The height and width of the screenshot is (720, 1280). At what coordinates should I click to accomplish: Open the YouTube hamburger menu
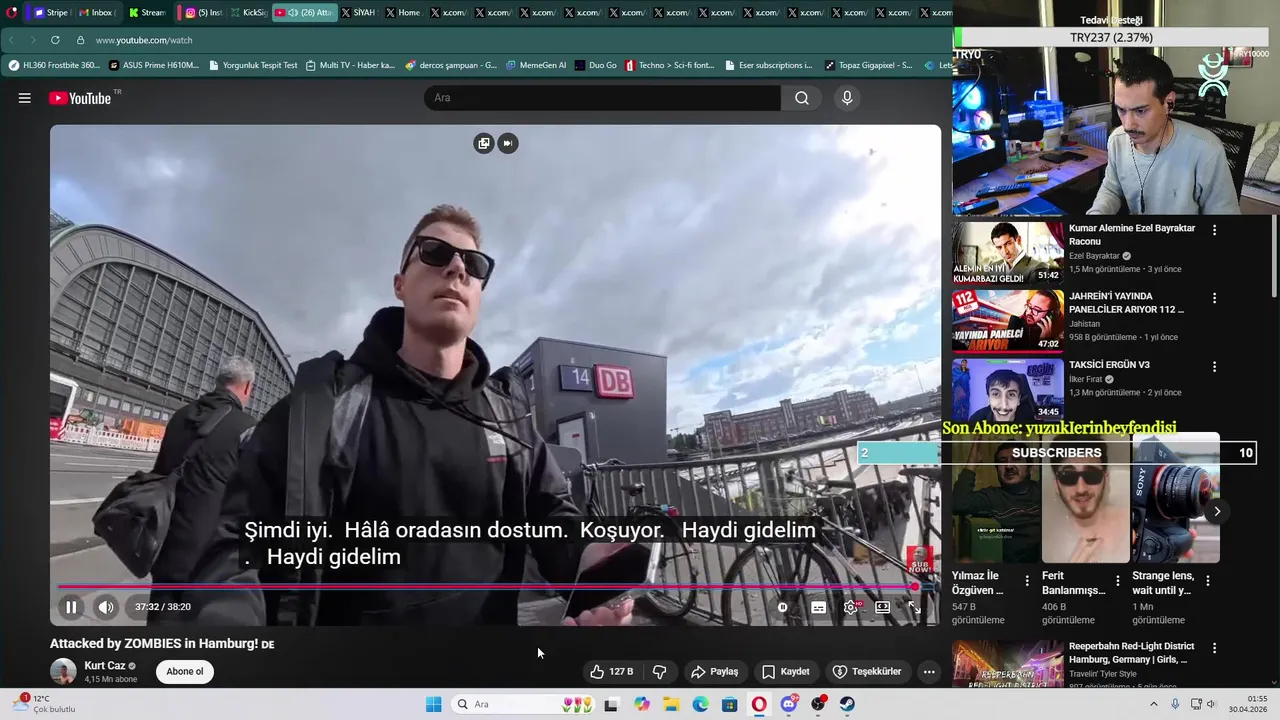(x=25, y=98)
